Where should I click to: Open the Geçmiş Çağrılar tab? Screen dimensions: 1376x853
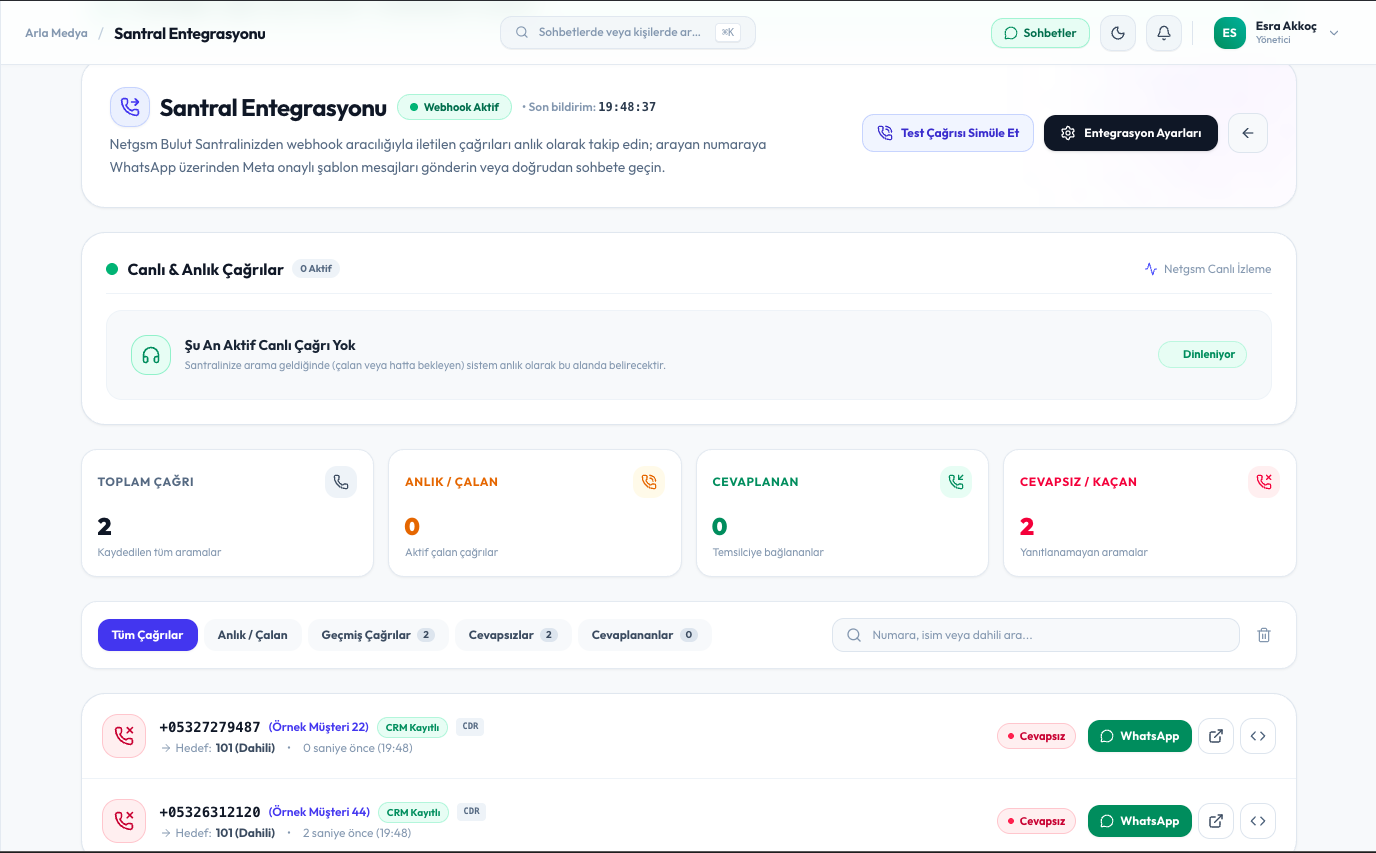point(378,635)
